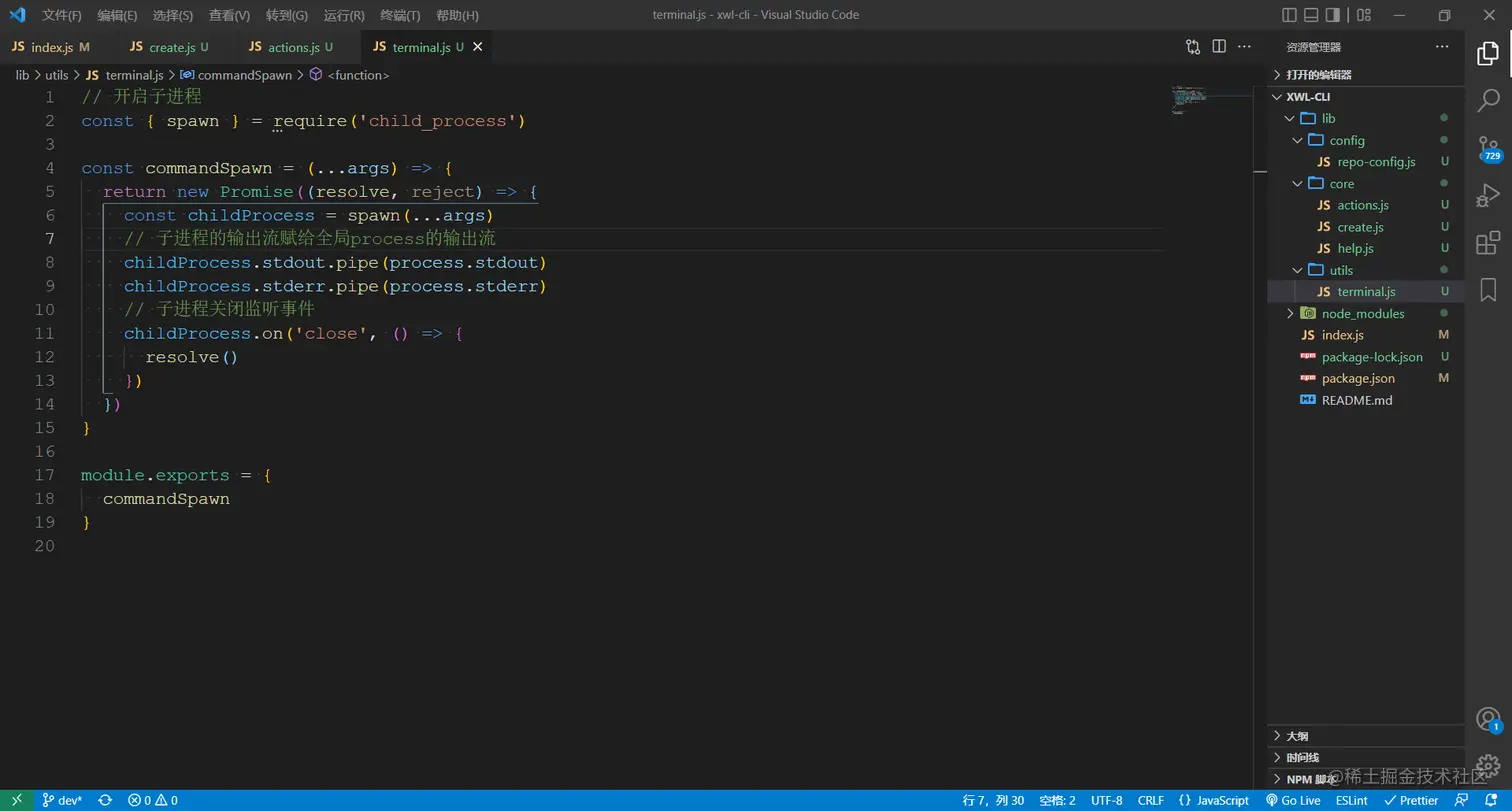Open the 终端(T) menu
This screenshot has width=1512, height=811.
pos(401,15)
